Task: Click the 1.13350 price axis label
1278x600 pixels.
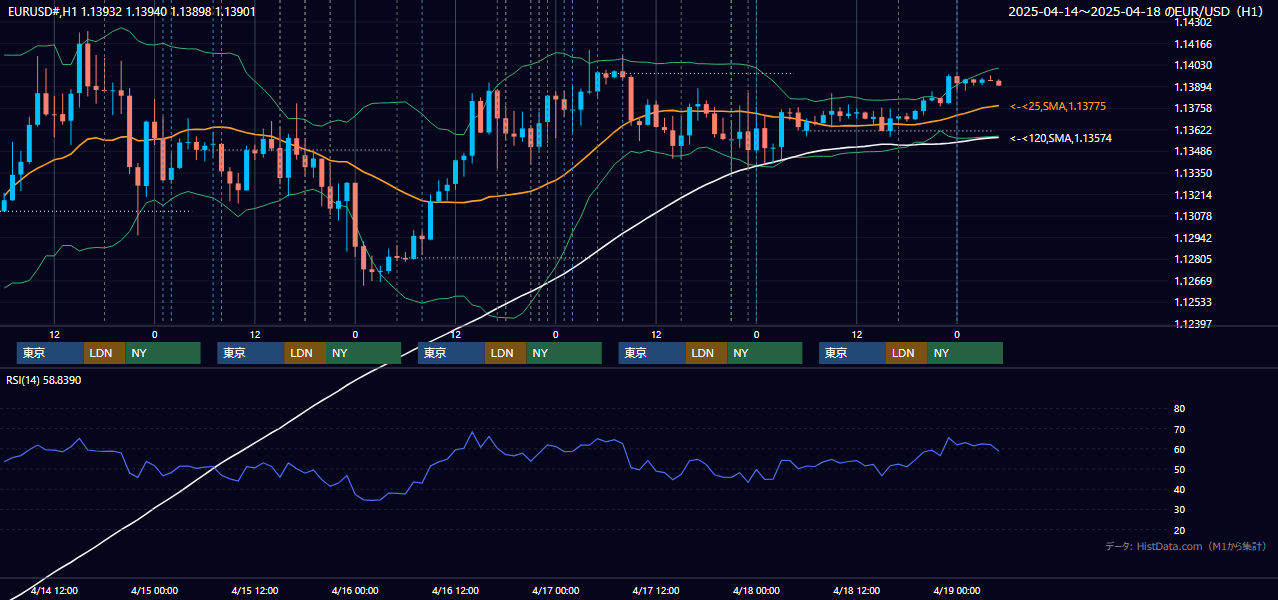Action: click(1192, 173)
